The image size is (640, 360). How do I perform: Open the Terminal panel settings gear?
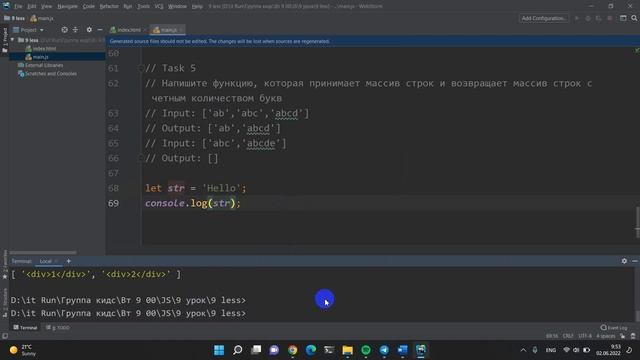624,261
